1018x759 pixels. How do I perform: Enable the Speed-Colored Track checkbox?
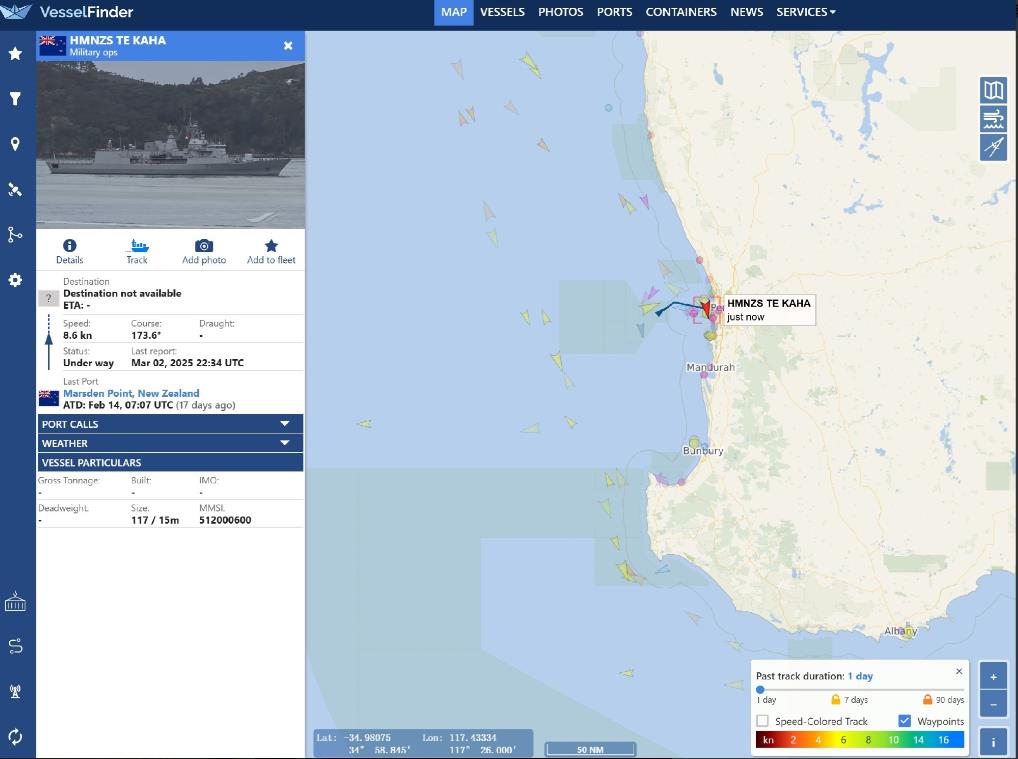[x=763, y=721]
